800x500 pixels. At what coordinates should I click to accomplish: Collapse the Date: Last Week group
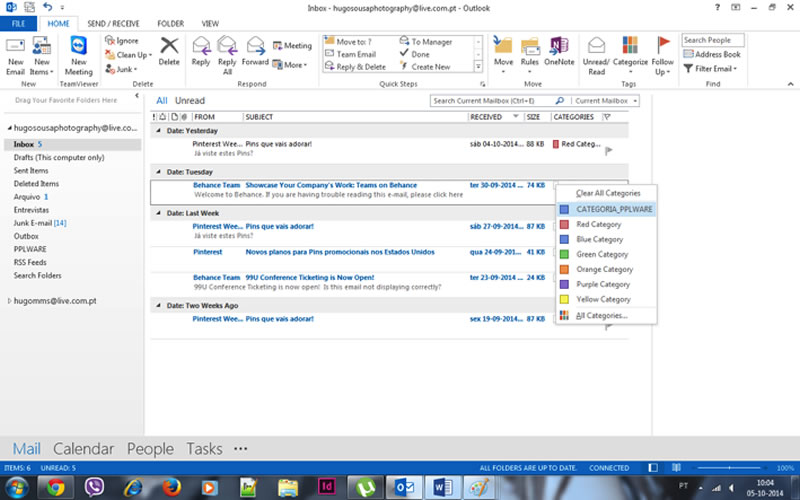click(x=158, y=213)
